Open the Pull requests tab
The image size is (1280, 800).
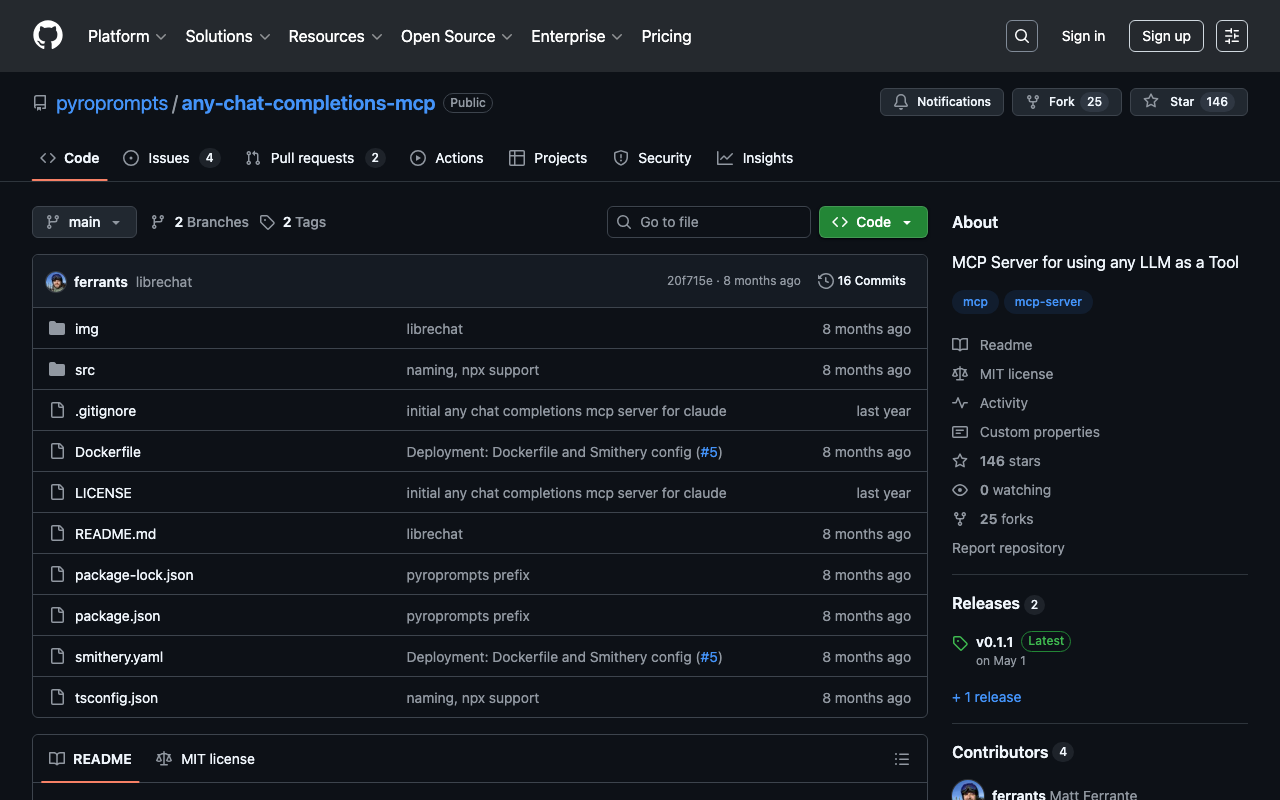pyautogui.click(x=314, y=158)
